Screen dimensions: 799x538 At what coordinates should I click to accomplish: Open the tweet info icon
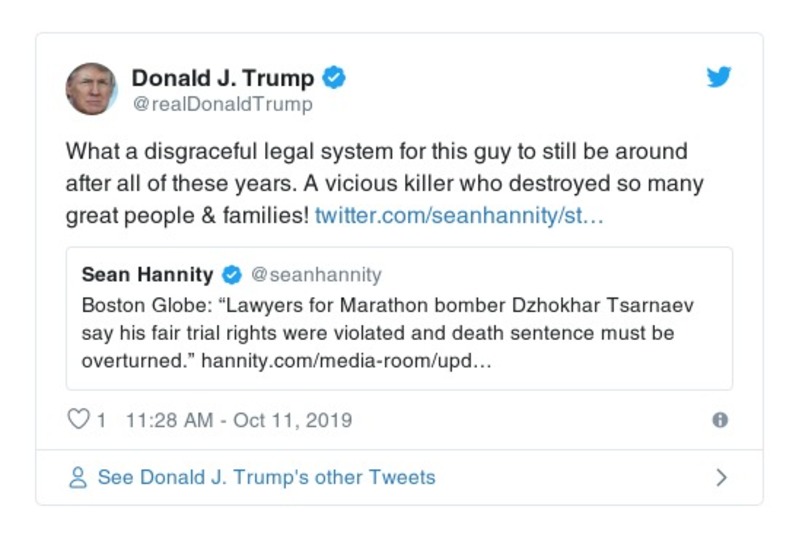719,420
